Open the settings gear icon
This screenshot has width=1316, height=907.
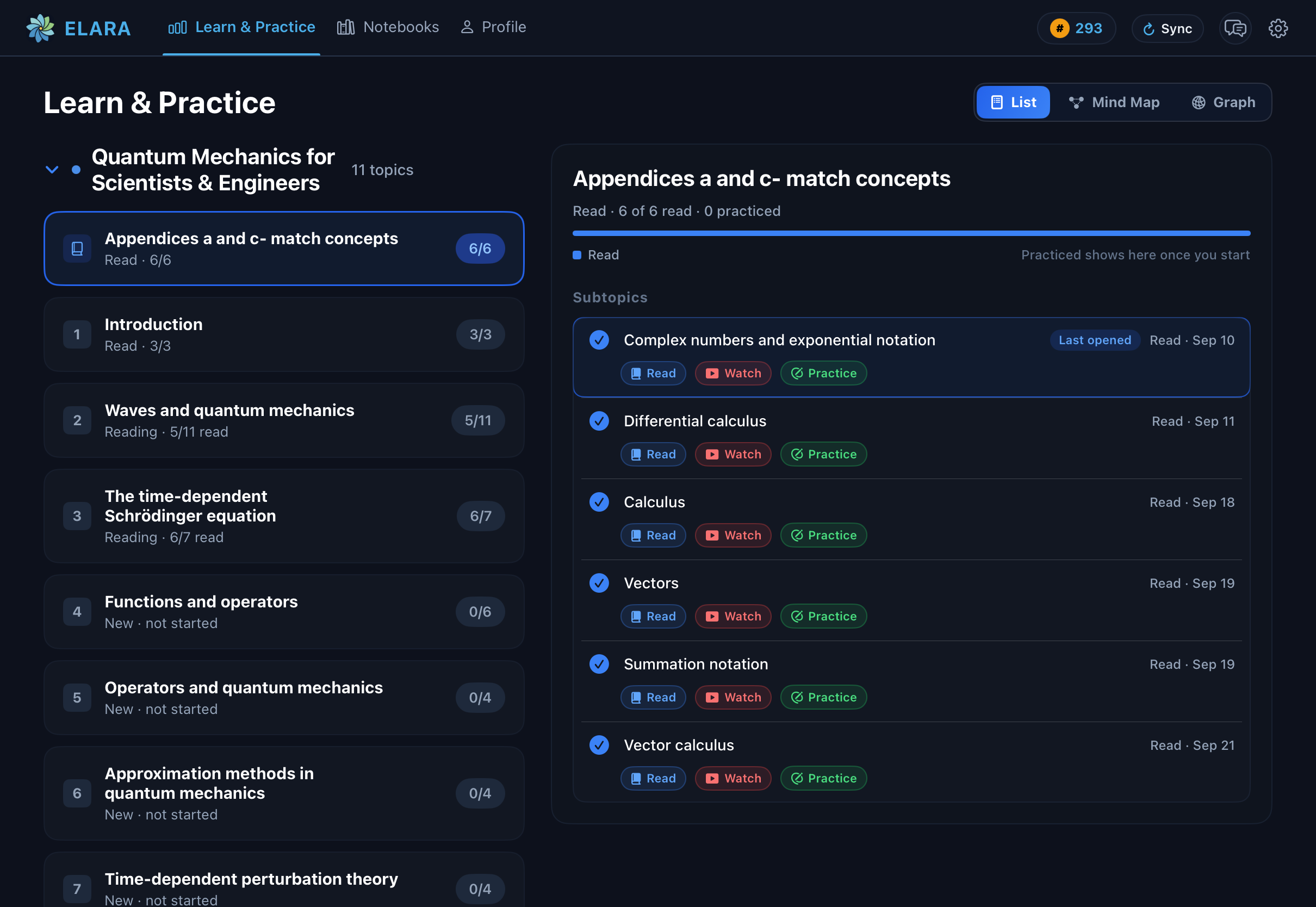coord(1278,28)
